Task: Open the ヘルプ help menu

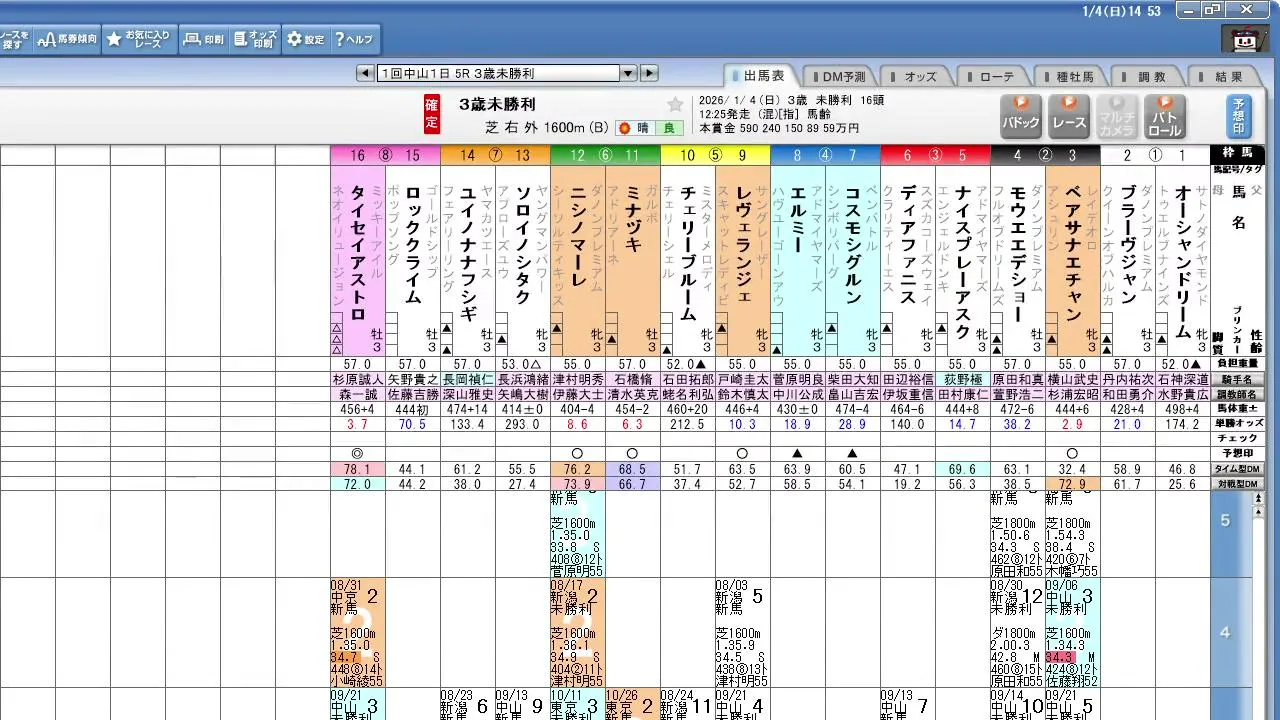Action: (354, 39)
